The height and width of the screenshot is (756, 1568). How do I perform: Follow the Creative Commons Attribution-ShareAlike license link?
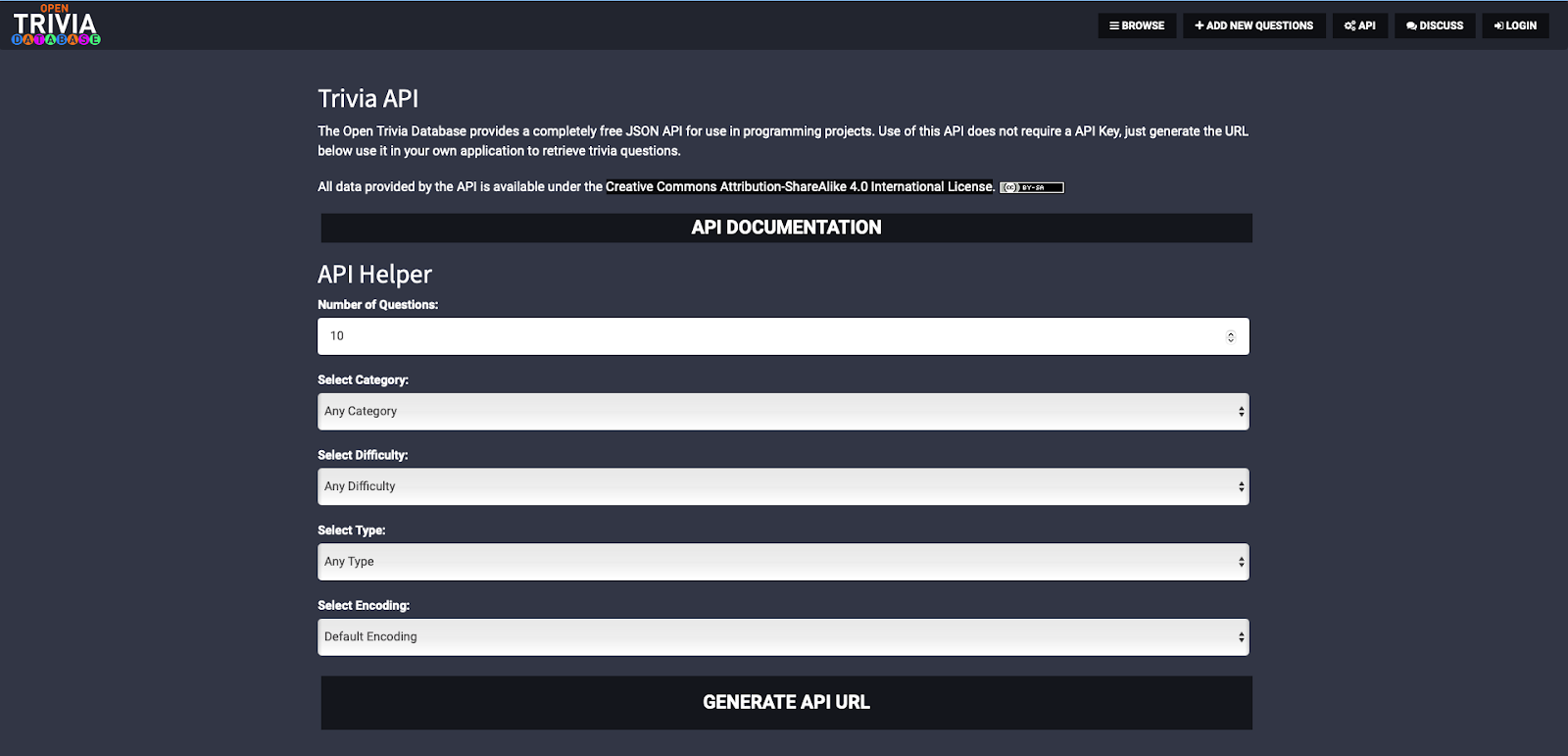(800, 186)
